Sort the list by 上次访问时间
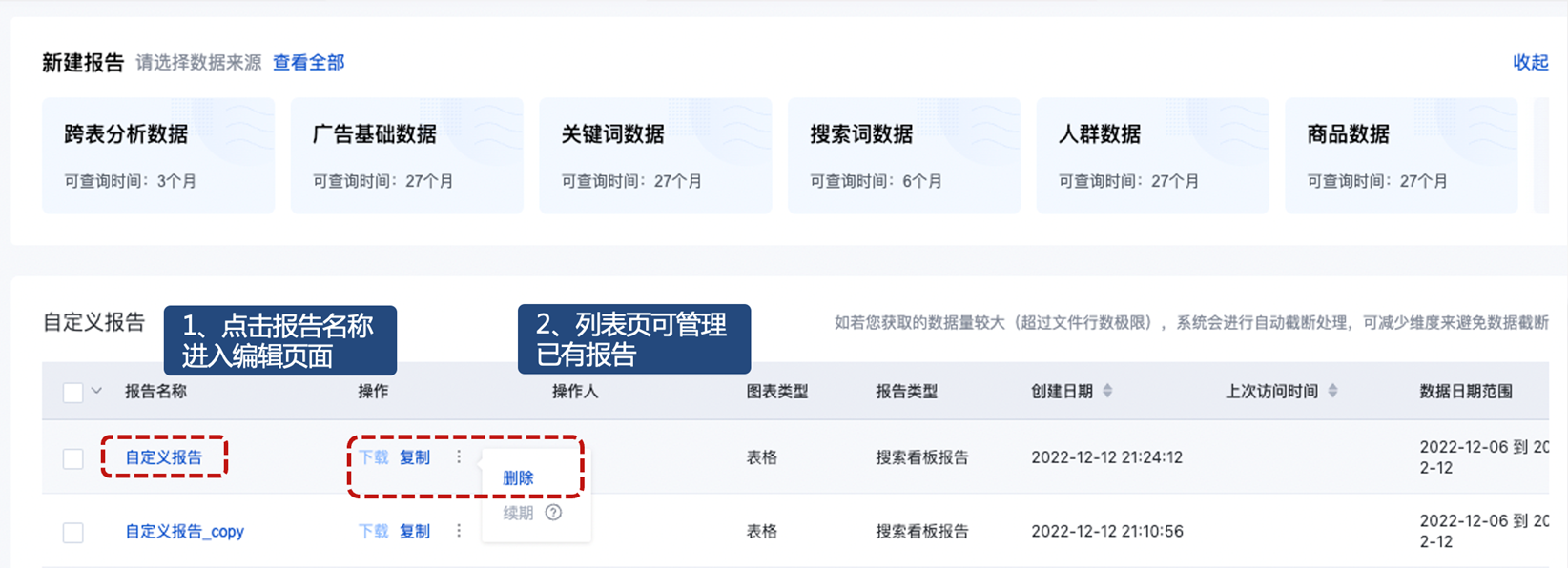 (1332, 391)
